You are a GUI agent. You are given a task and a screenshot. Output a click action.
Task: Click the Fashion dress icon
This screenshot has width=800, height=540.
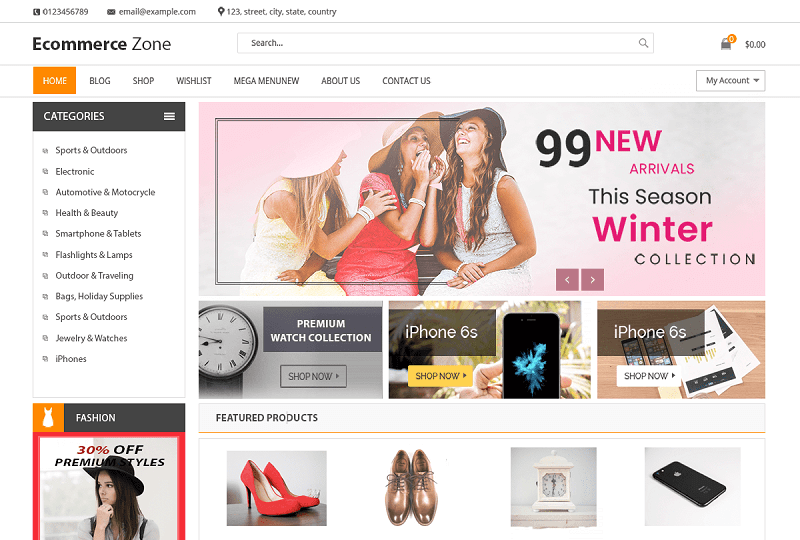point(48,418)
